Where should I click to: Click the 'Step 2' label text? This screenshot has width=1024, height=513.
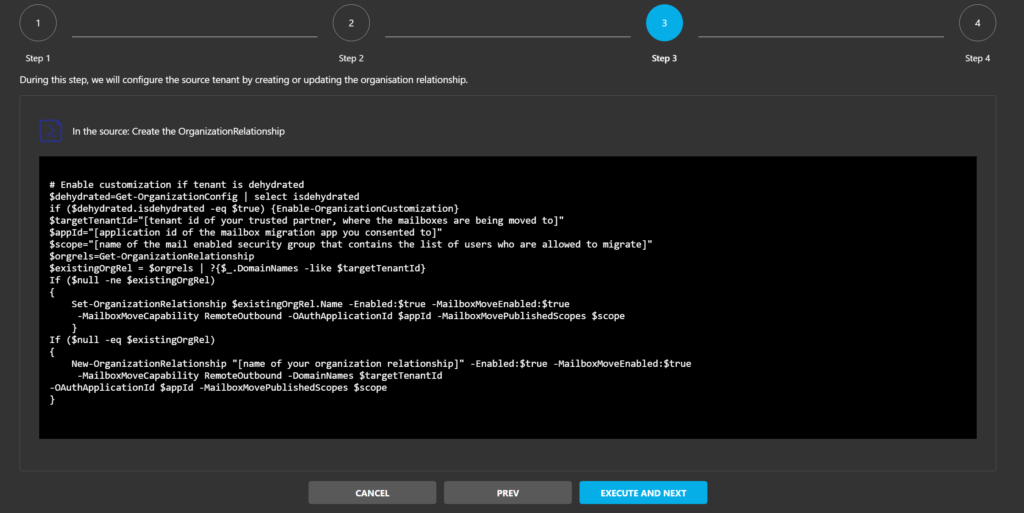pos(351,58)
